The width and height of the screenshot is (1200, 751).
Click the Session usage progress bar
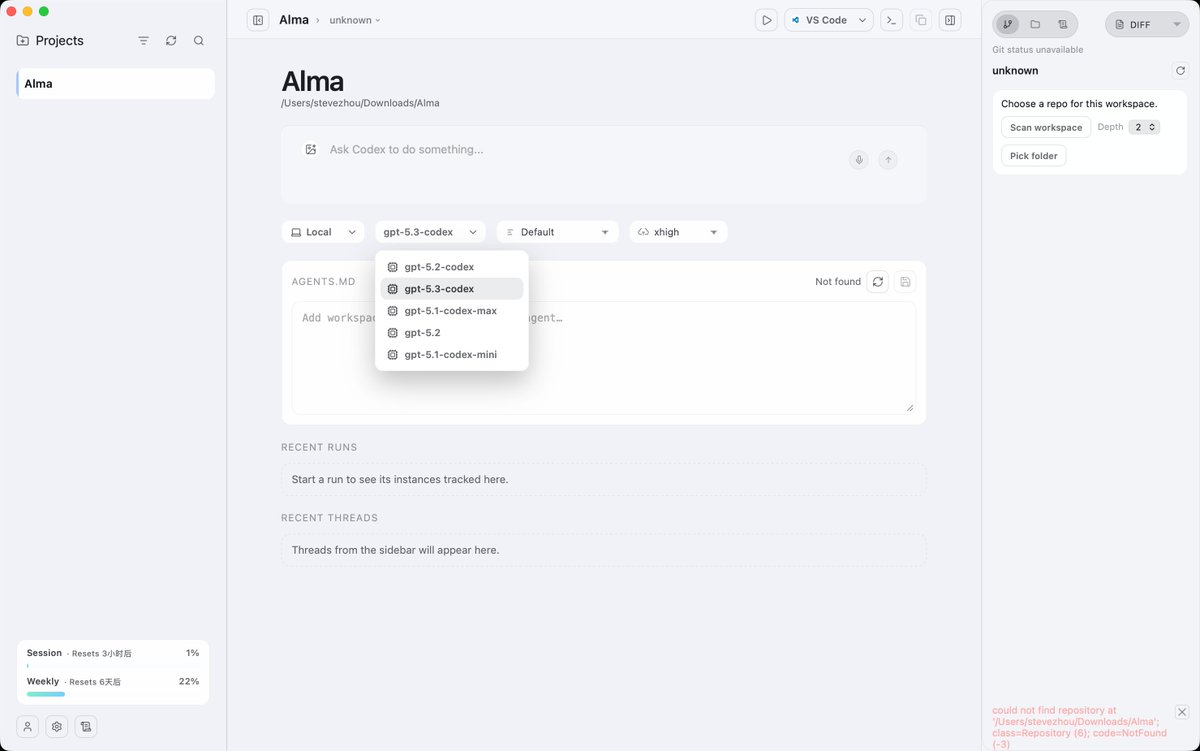(113, 665)
